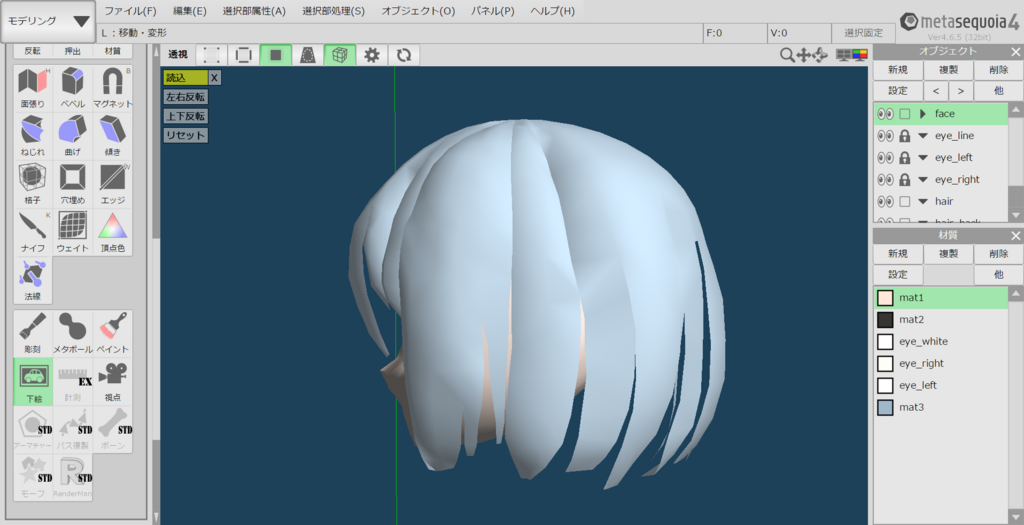Click 上下反転 flip button
The height and width of the screenshot is (525, 1024).
[x=185, y=116]
